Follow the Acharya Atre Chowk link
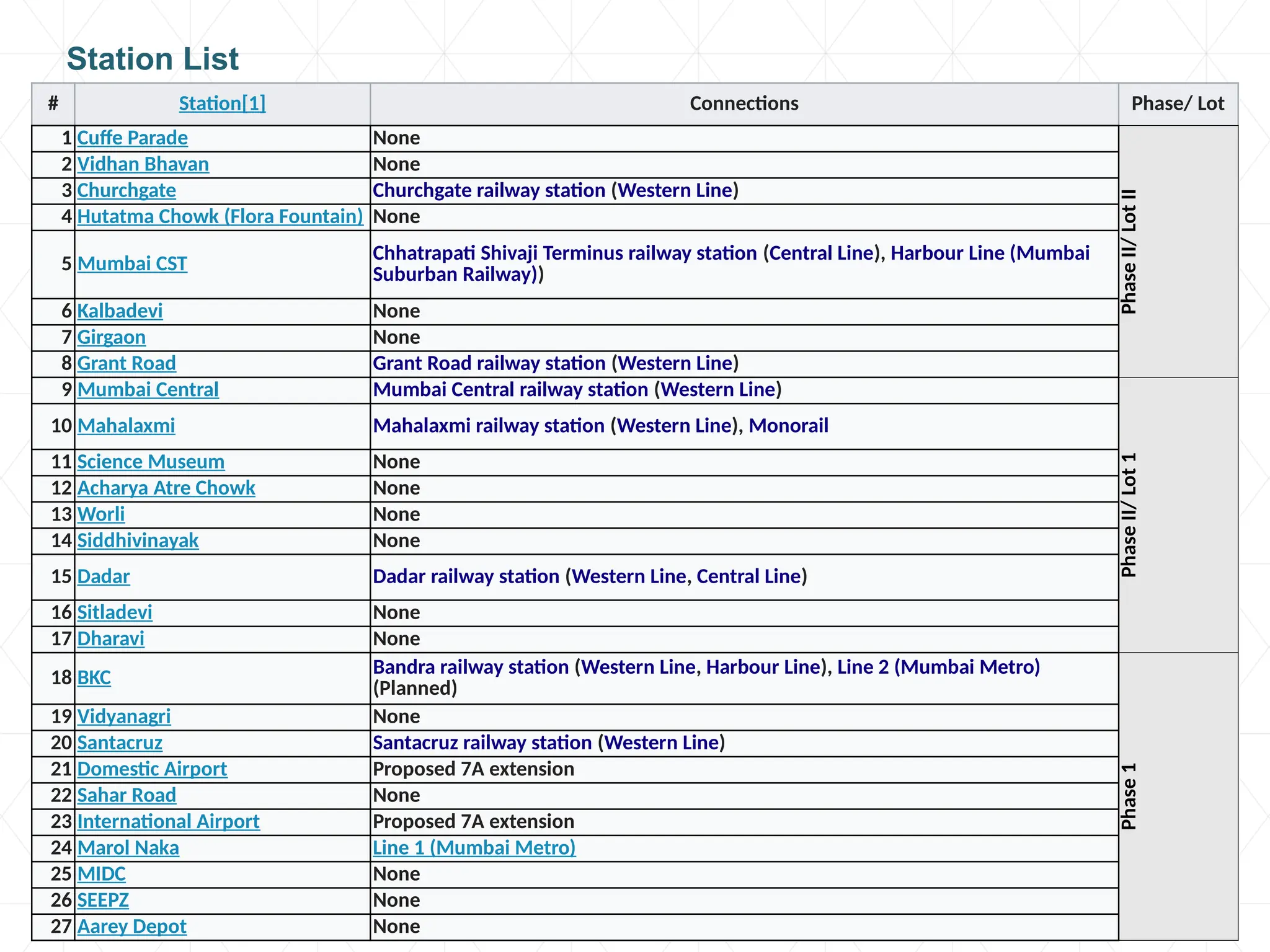The height and width of the screenshot is (952, 1270). (x=166, y=488)
